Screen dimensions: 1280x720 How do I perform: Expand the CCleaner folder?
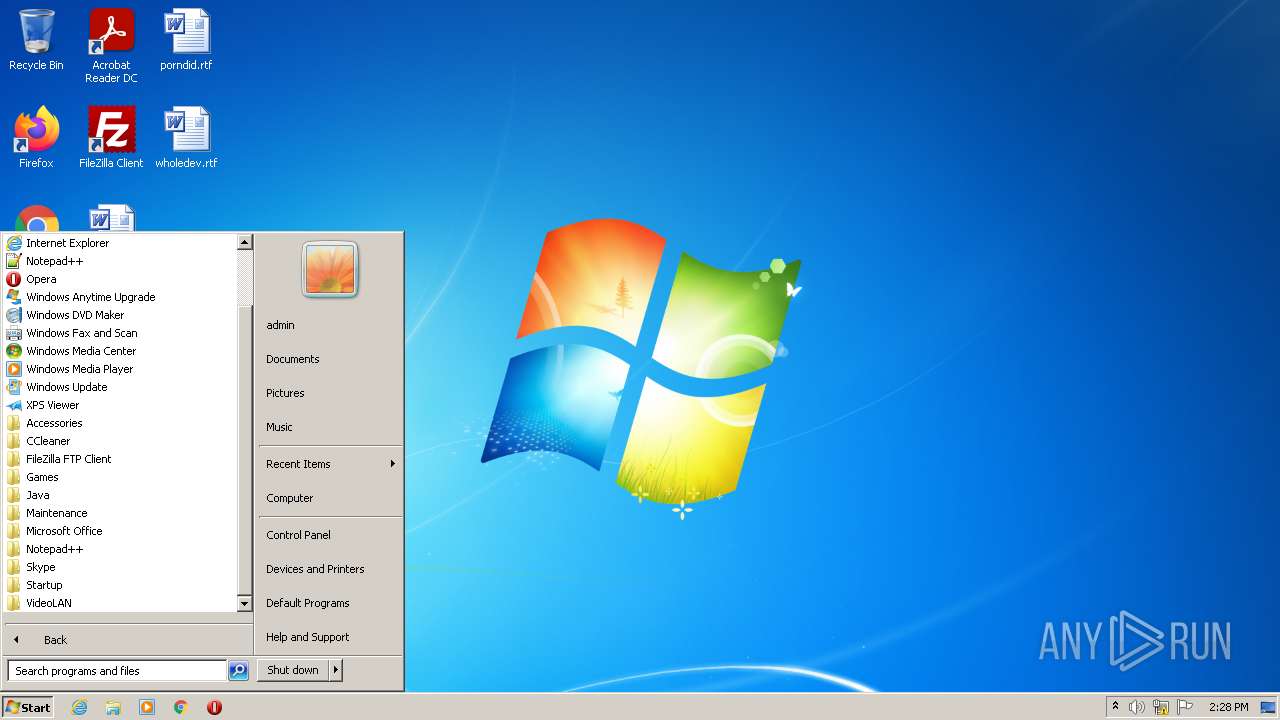point(120,441)
